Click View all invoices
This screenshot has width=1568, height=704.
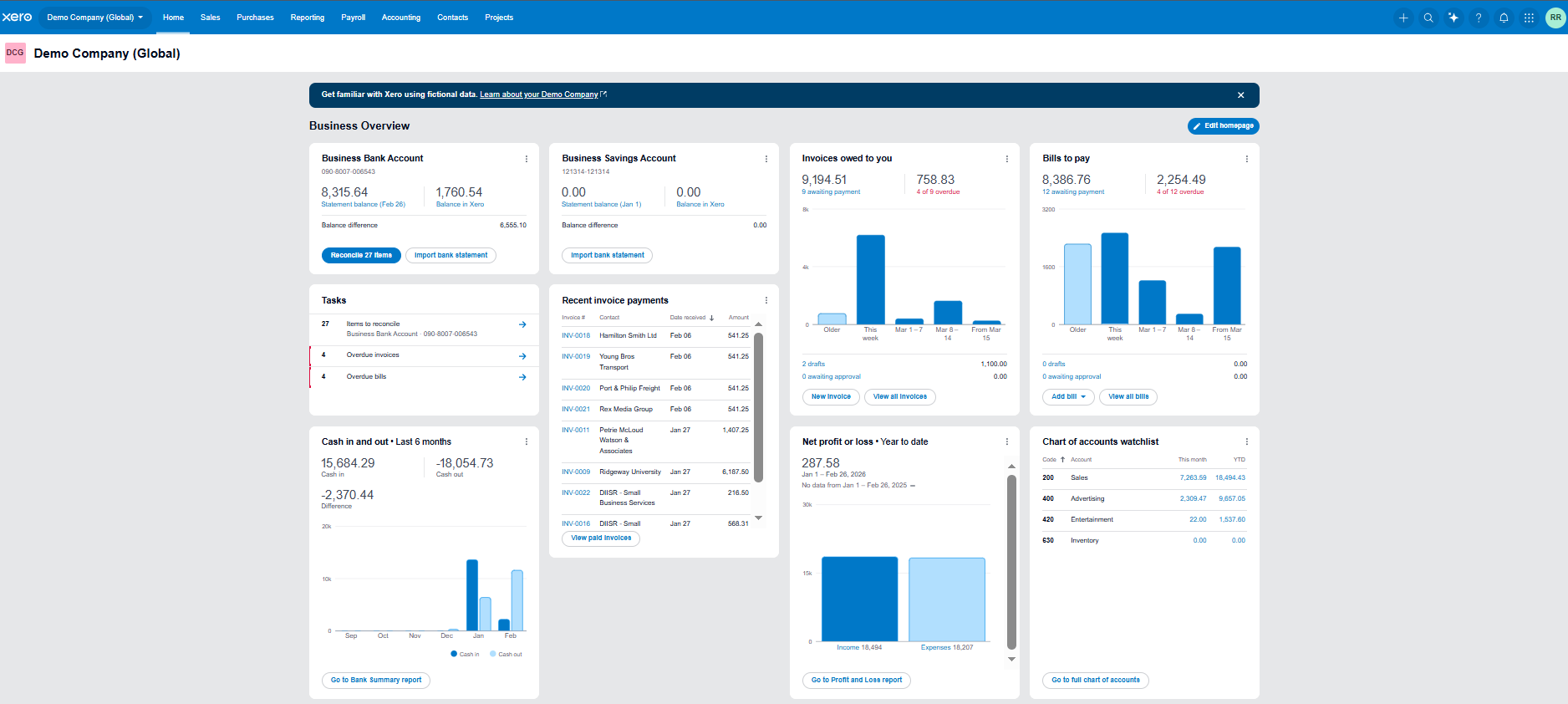[900, 397]
